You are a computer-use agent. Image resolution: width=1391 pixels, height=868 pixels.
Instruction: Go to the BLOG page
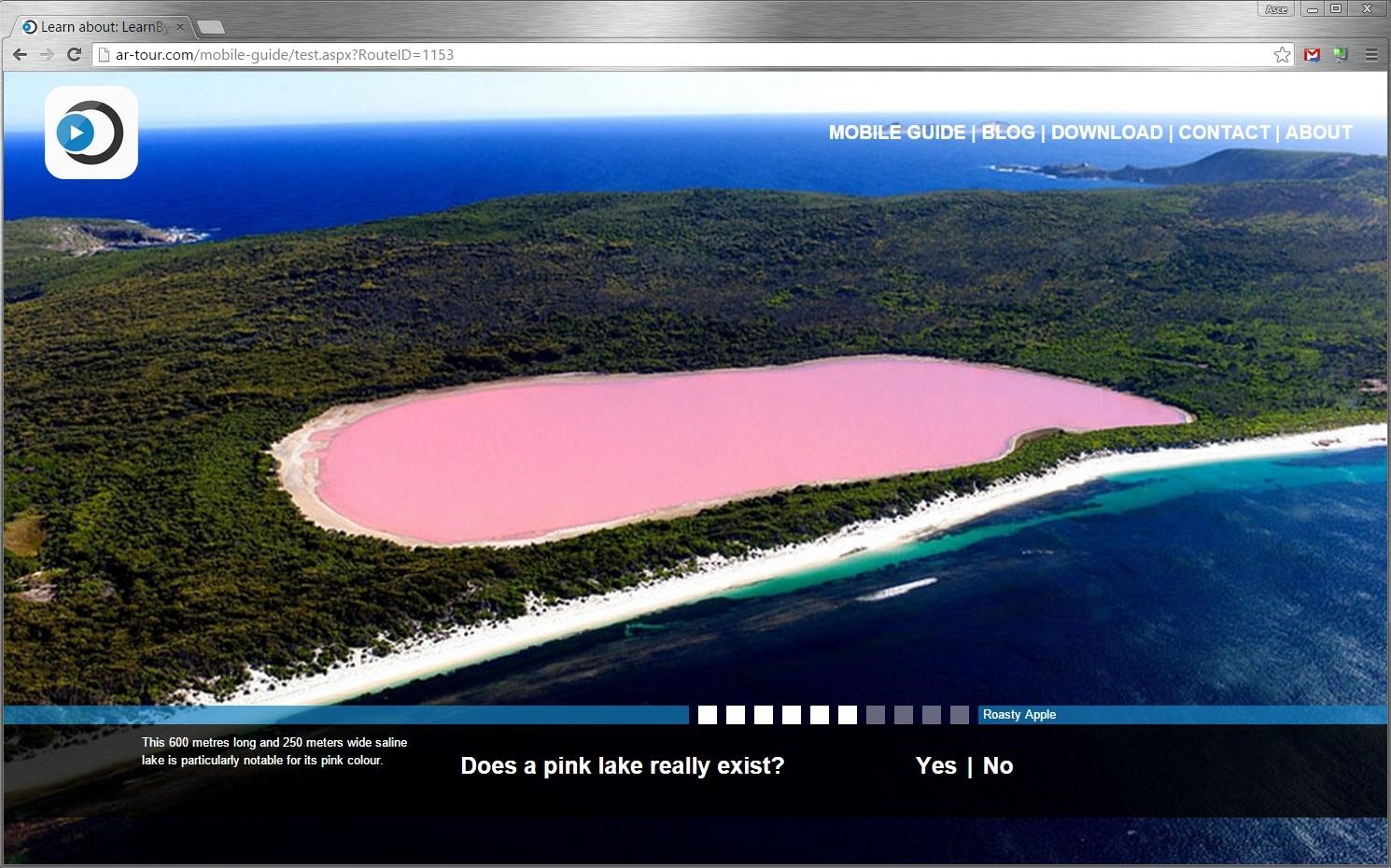point(1007,133)
